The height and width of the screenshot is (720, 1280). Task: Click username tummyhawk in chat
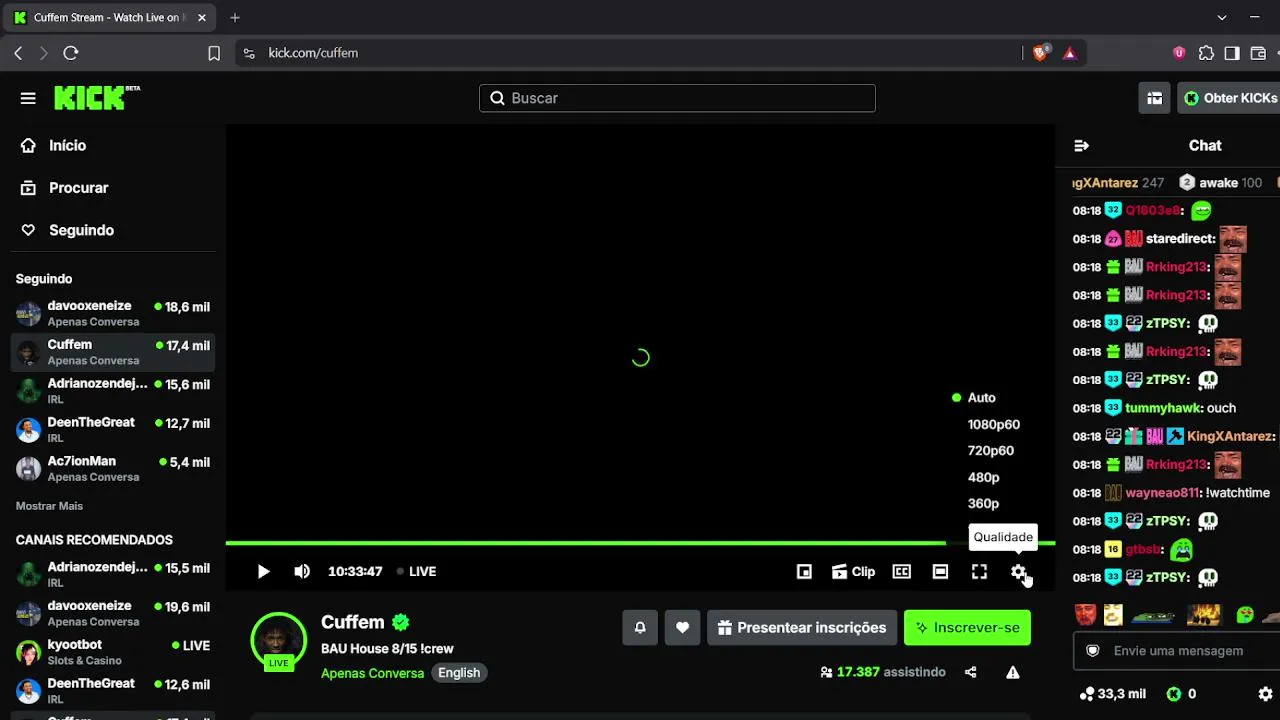(x=1162, y=408)
